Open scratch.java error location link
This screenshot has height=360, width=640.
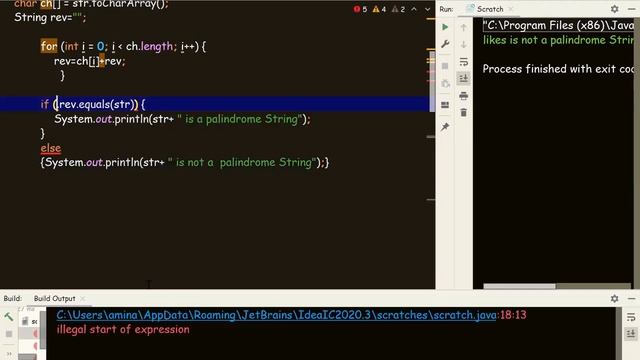[x=276, y=315]
